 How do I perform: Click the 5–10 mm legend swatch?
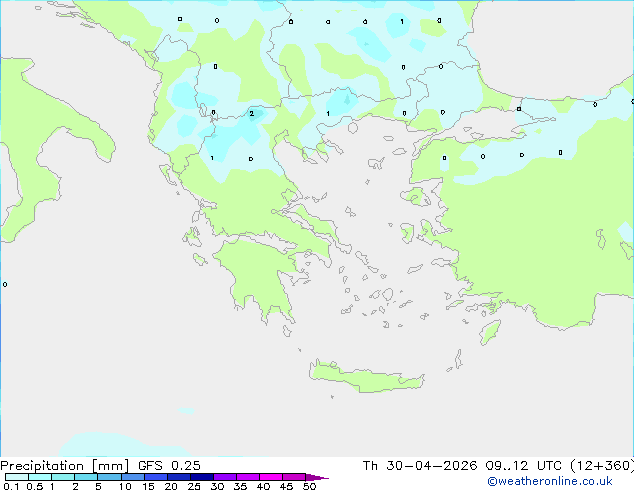tap(109, 477)
